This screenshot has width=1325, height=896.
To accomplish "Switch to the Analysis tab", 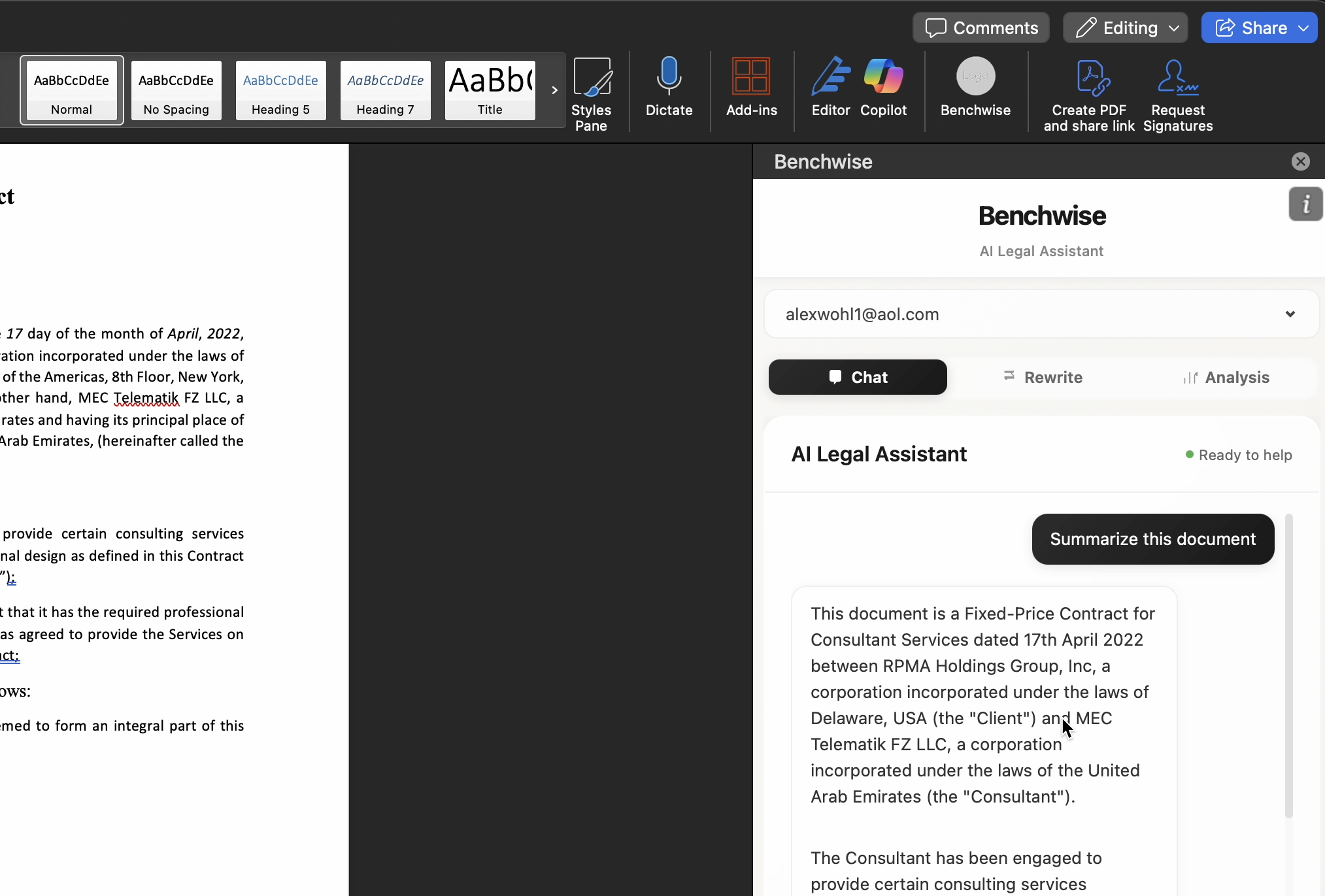I will 1226,377.
